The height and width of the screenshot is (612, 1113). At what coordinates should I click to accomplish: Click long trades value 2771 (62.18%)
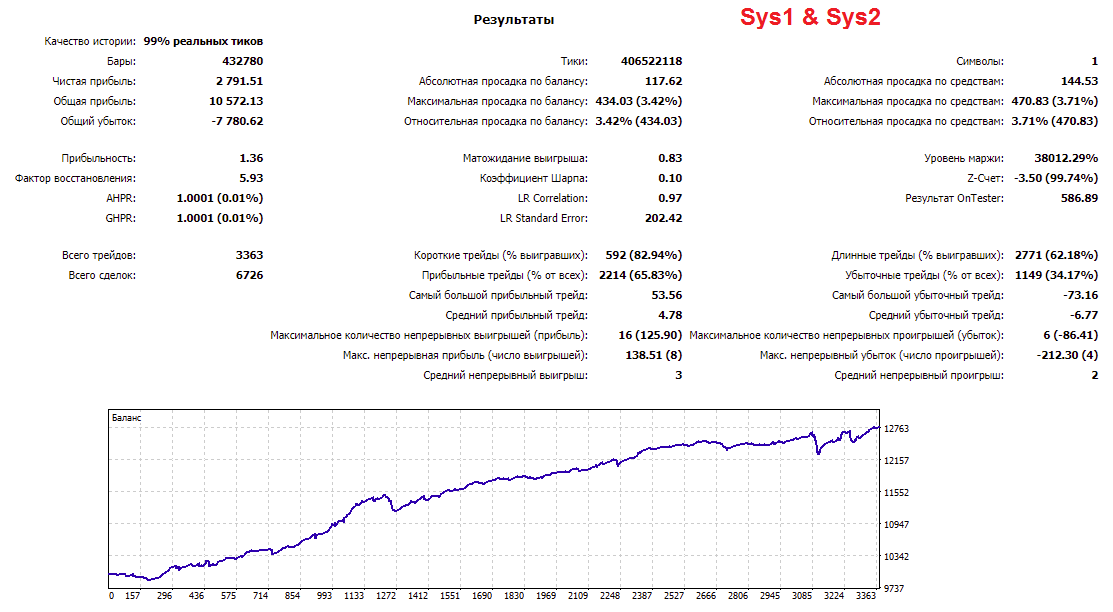click(1056, 255)
